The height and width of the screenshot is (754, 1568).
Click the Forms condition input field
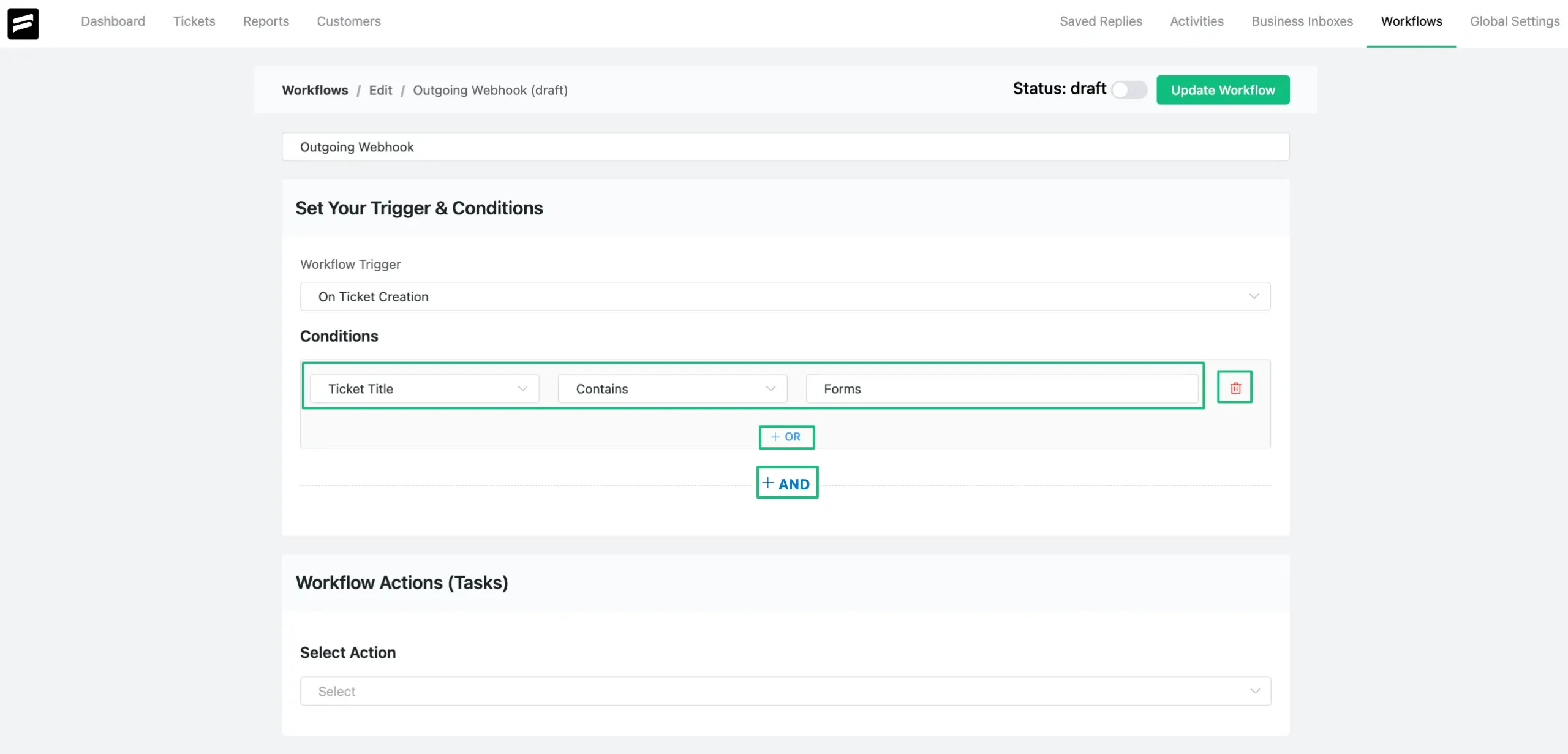click(x=1000, y=388)
